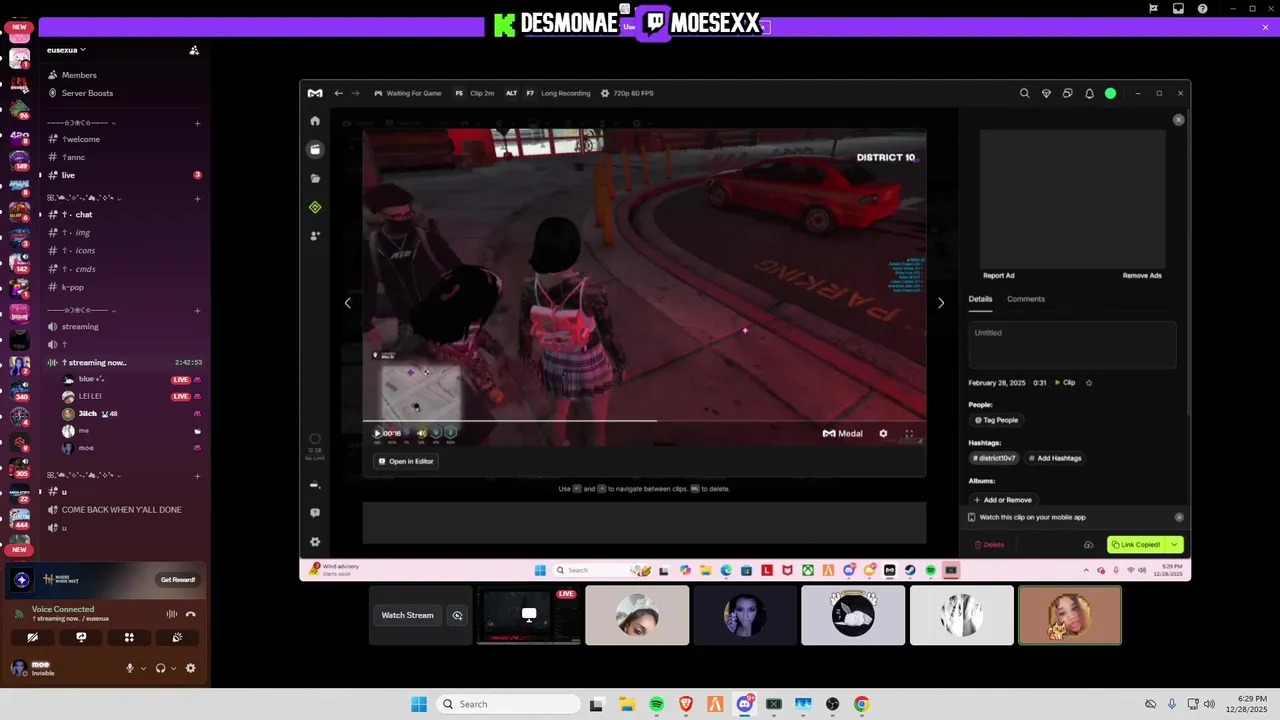Play the Medal clip
Image resolution: width=1280 pixels, height=720 pixels.
377,433
